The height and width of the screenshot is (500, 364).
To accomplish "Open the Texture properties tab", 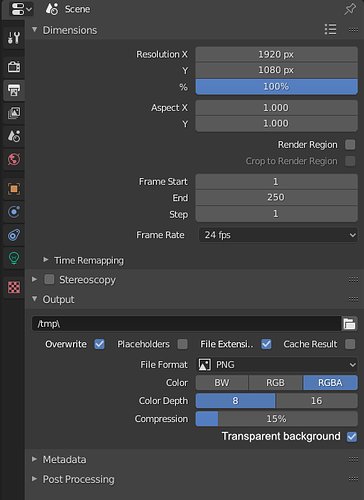I will point(14,287).
